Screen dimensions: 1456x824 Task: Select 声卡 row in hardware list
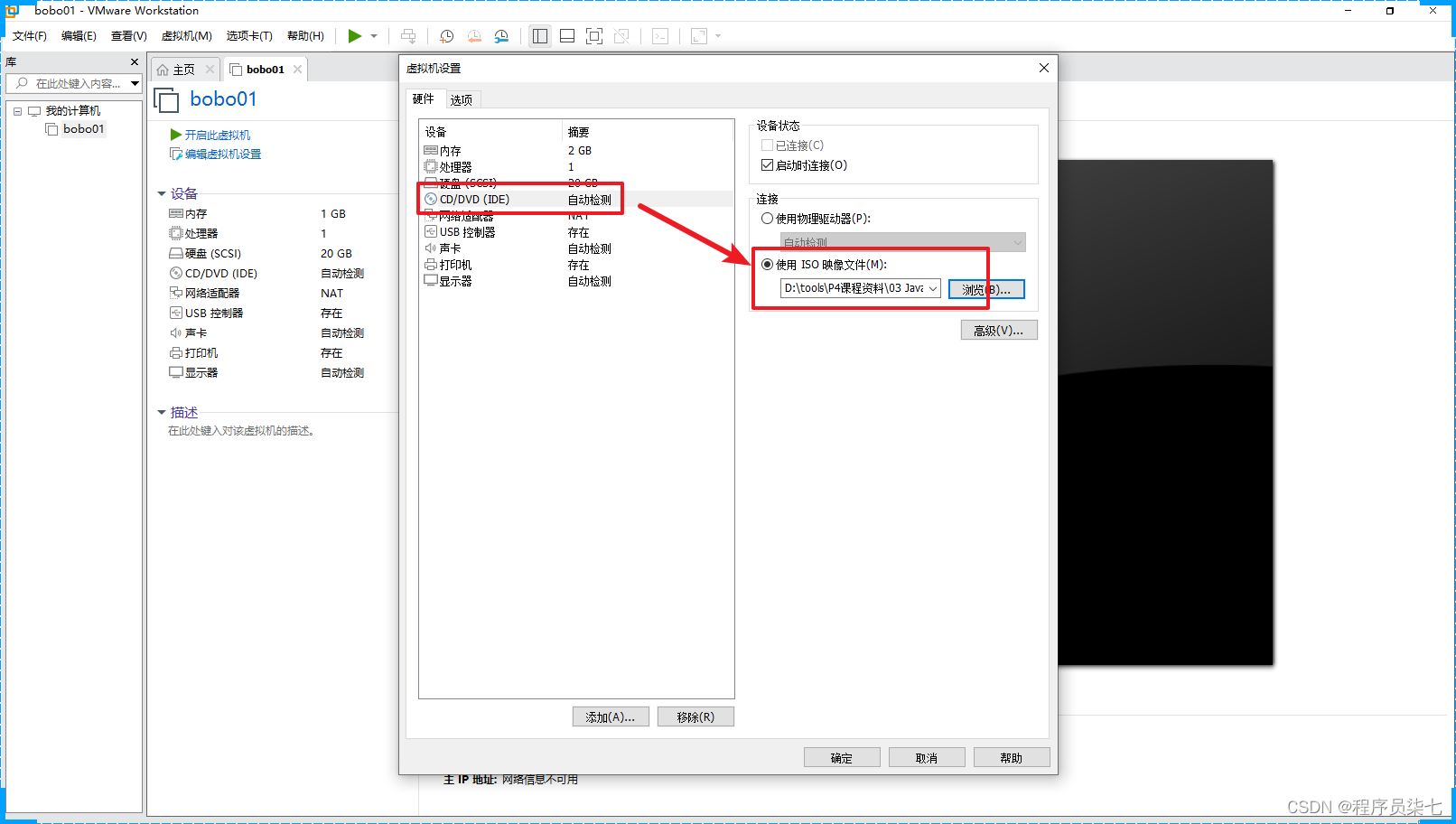(x=576, y=248)
